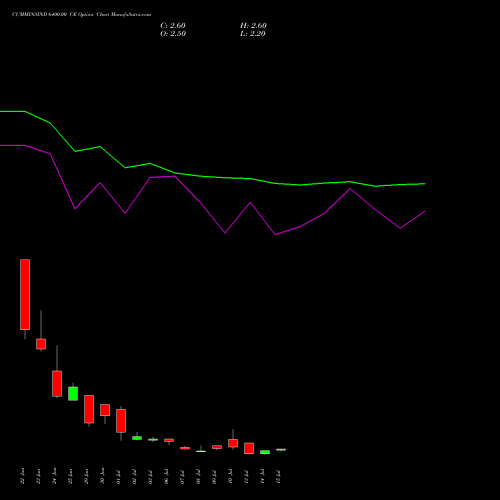The image size is (500, 500).
Task: Click the high value 'H: 2.60'
Action: tap(253, 26)
